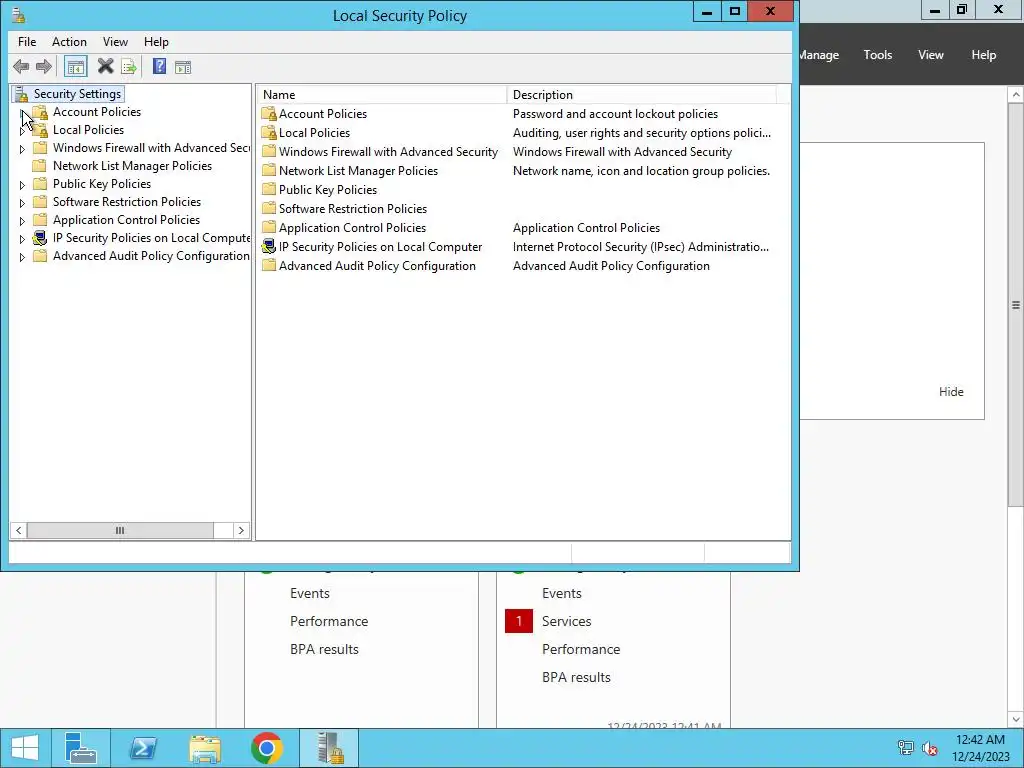Select Local Policies label in tree

[x=88, y=130]
